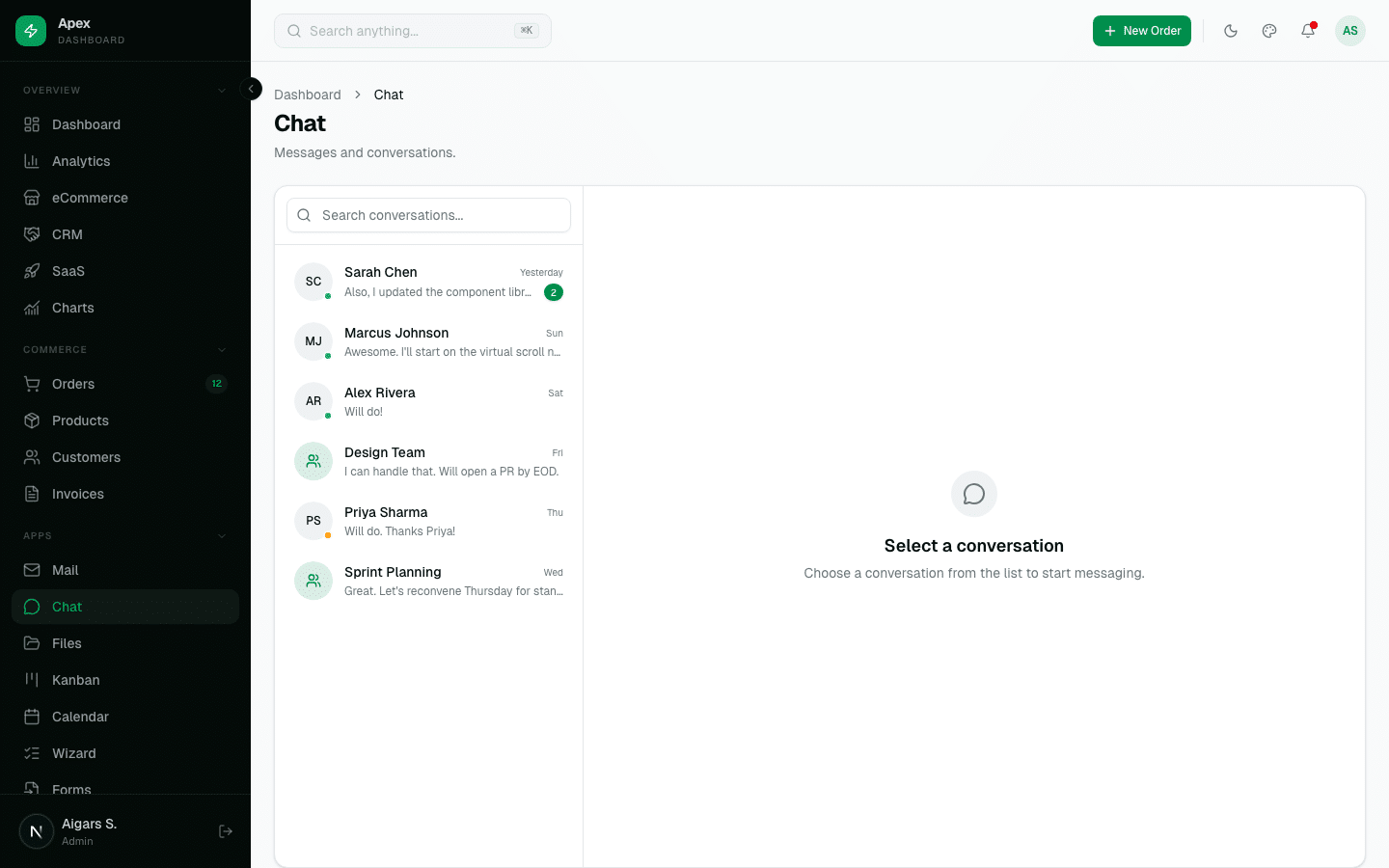
Task: Select the Invoices icon
Action: [x=31, y=494]
